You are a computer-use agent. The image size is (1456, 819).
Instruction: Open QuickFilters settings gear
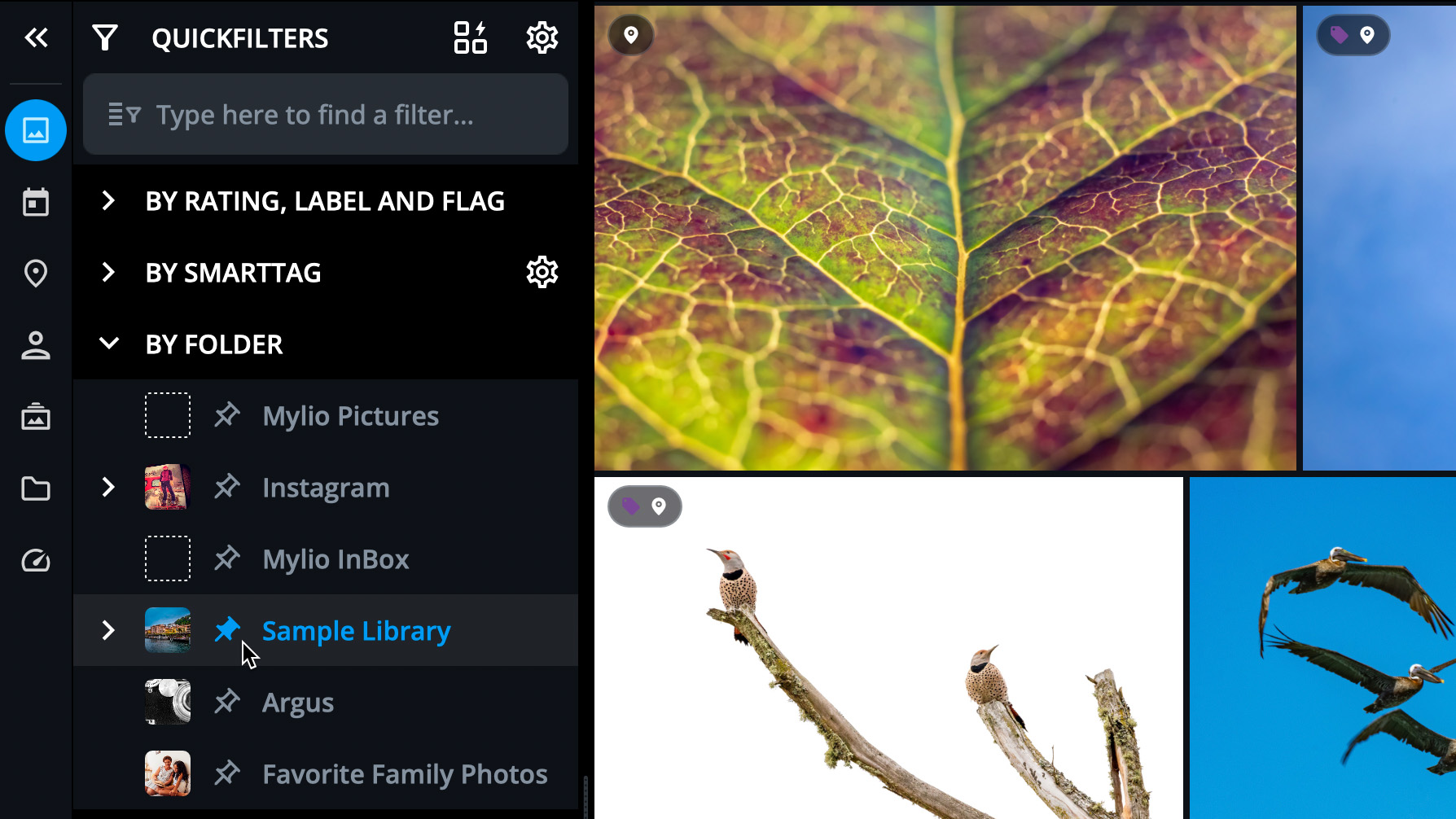[542, 37]
